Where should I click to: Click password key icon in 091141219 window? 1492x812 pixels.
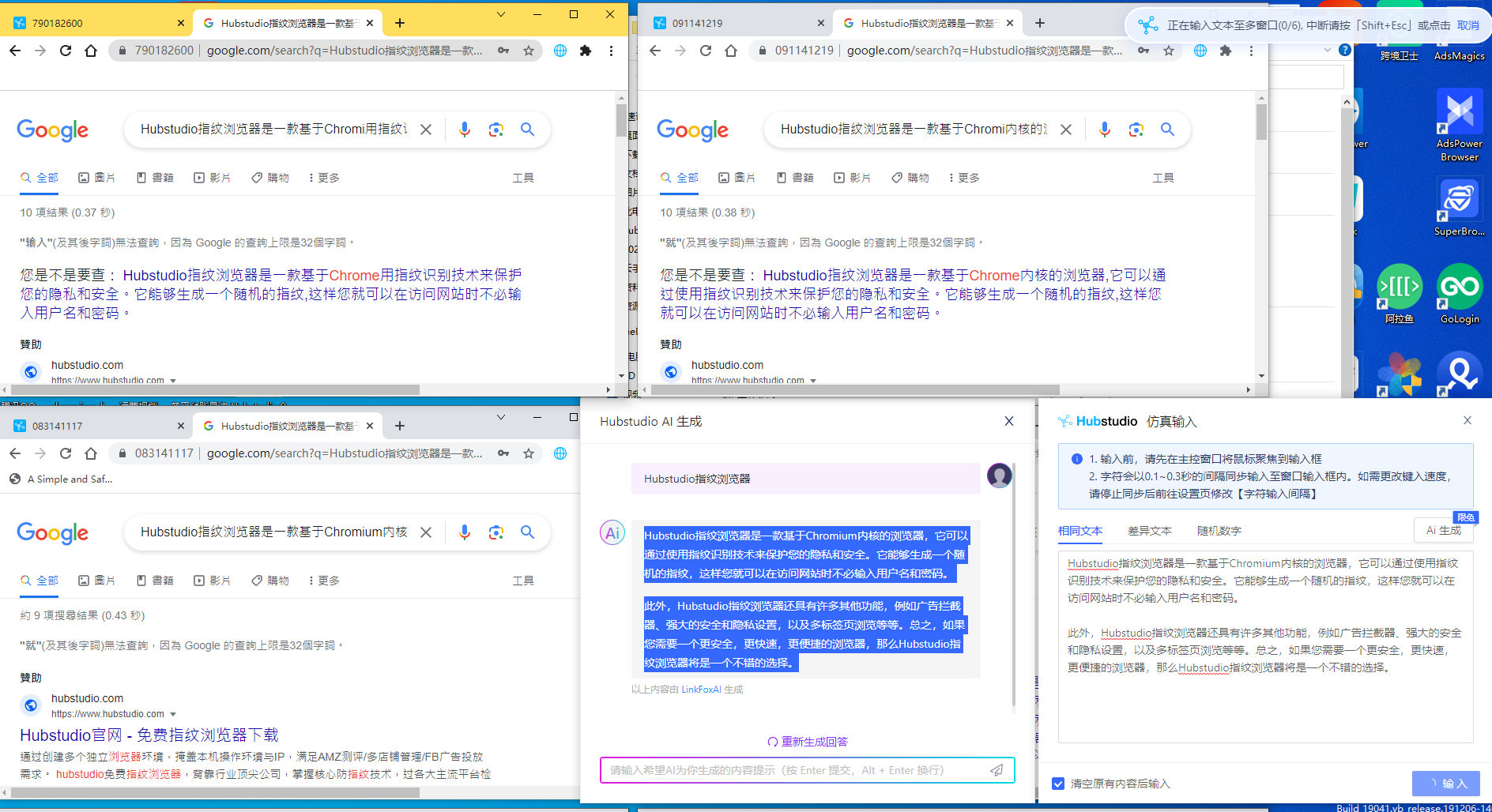[x=1143, y=51]
